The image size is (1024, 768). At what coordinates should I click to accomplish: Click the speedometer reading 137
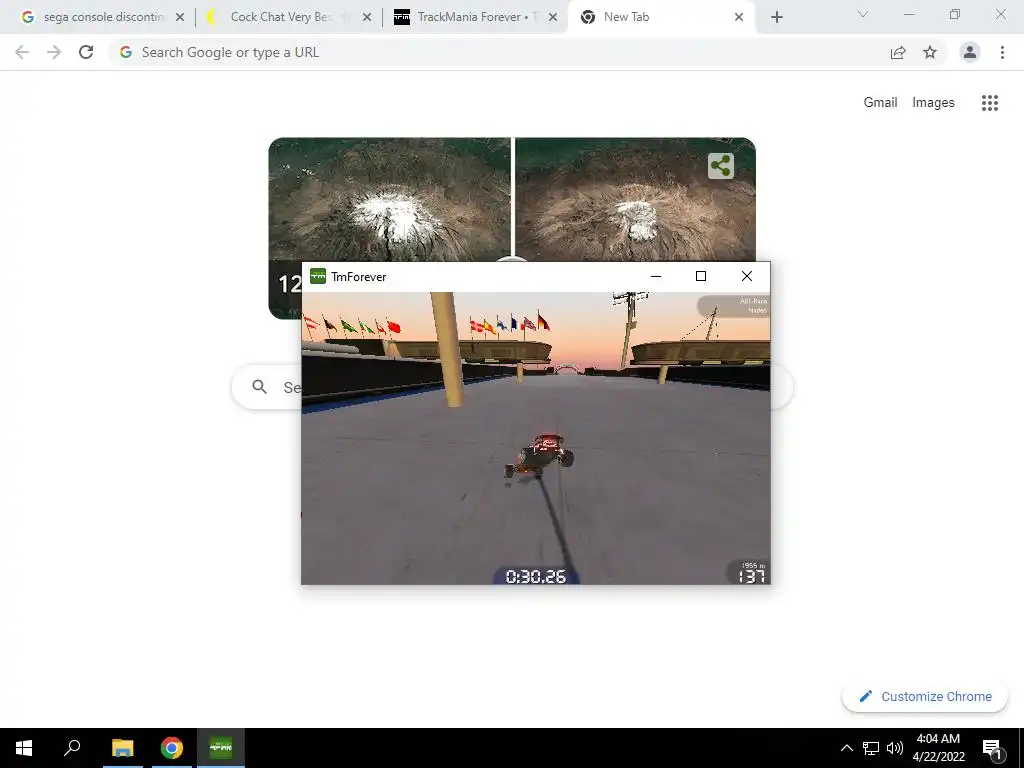coord(751,576)
